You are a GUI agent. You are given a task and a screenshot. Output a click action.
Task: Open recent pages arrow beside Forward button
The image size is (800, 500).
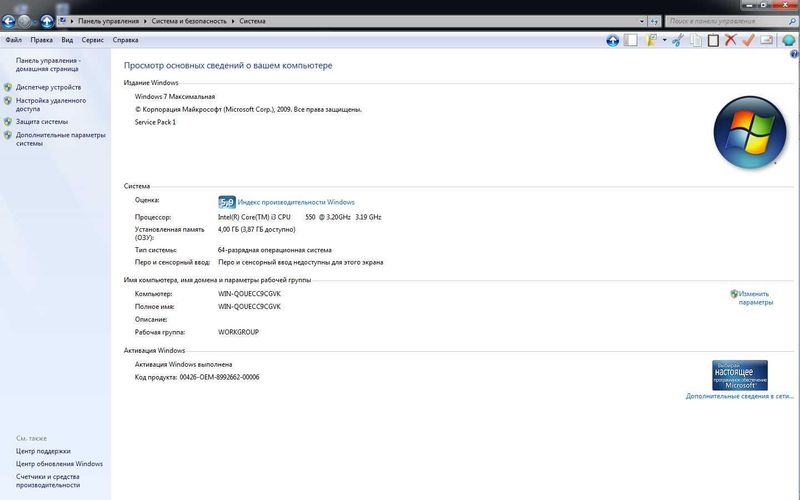(35, 21)
